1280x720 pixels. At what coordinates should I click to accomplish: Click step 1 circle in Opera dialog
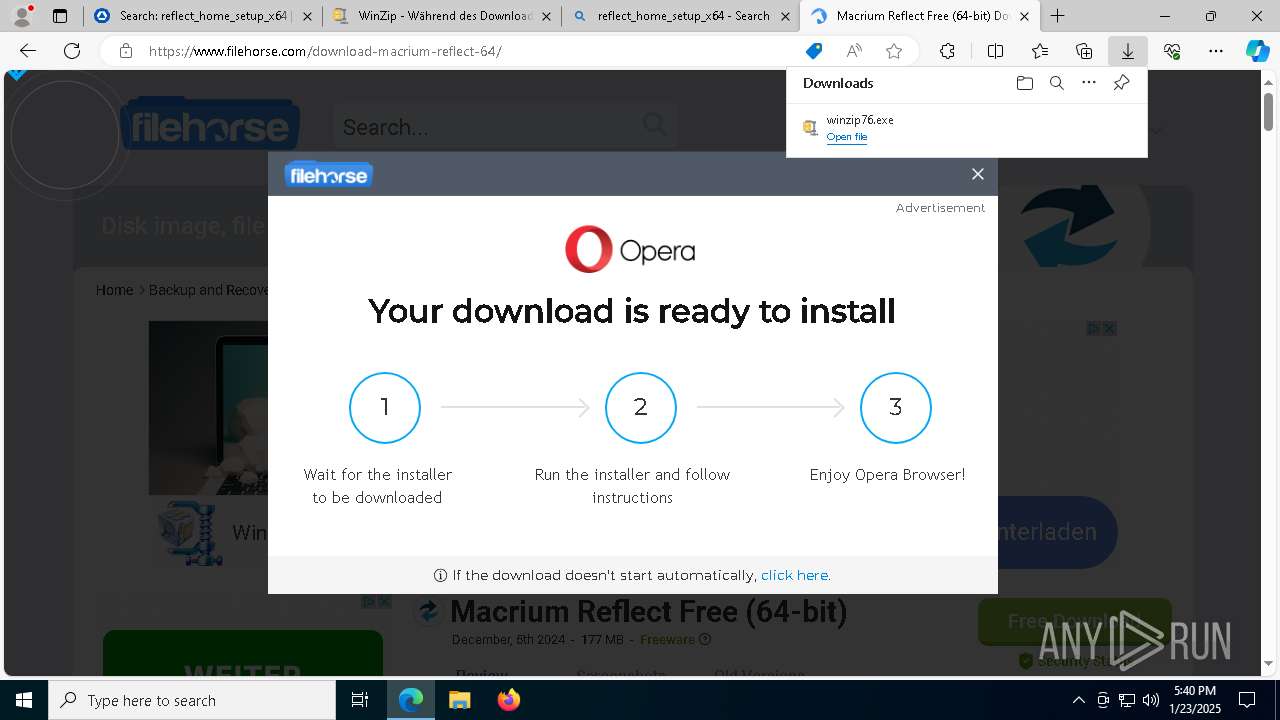(x=385, y=407)
